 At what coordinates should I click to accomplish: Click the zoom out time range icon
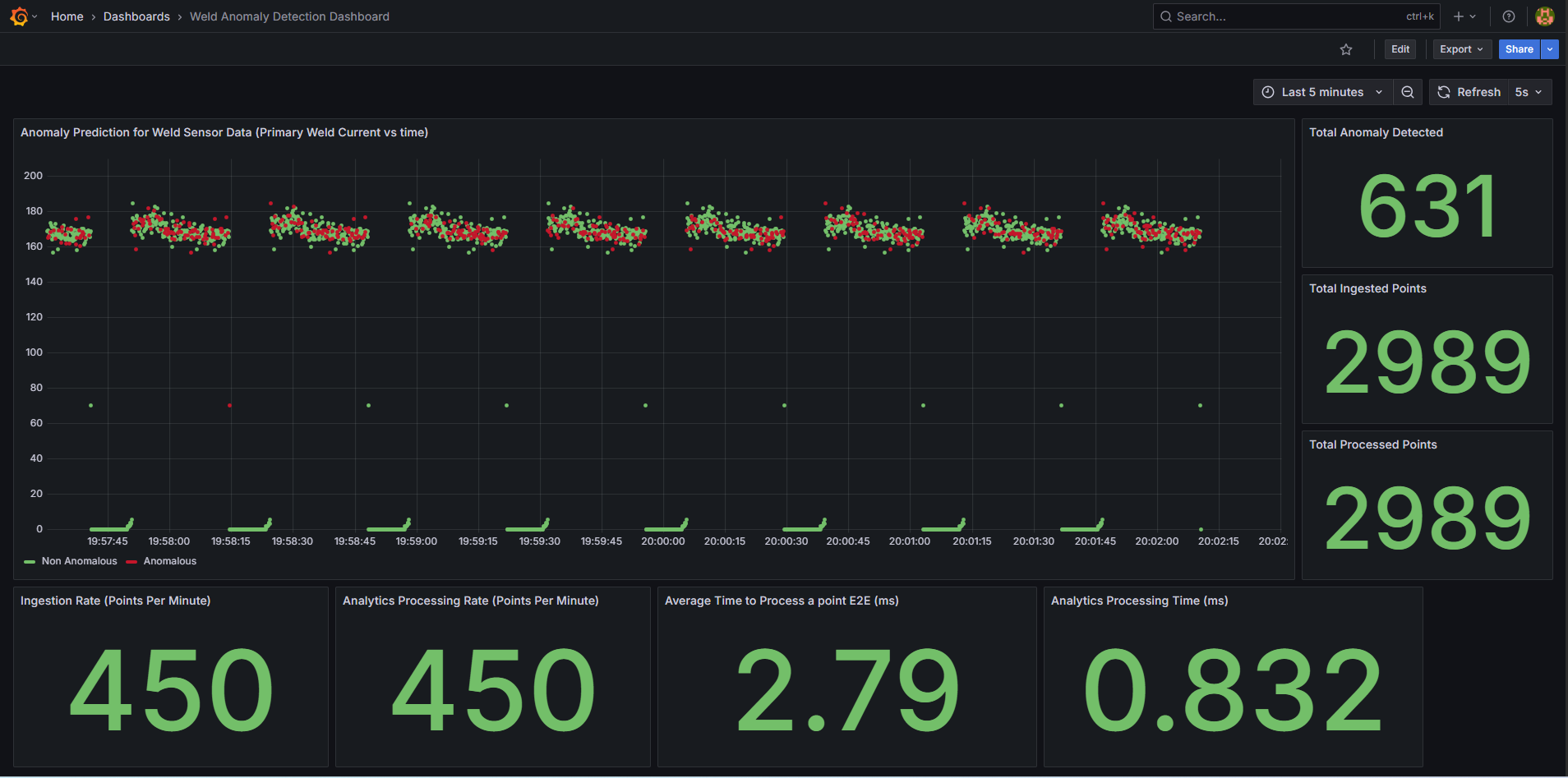click(1408, 92)
